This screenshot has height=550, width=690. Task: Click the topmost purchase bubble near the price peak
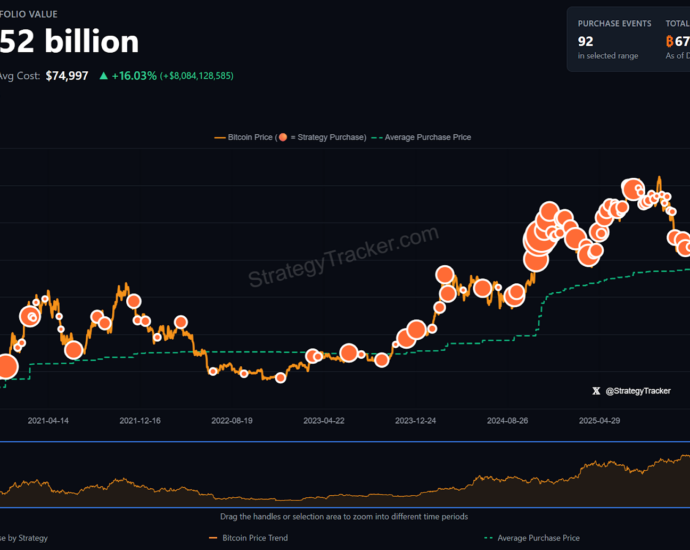[632, 188]
